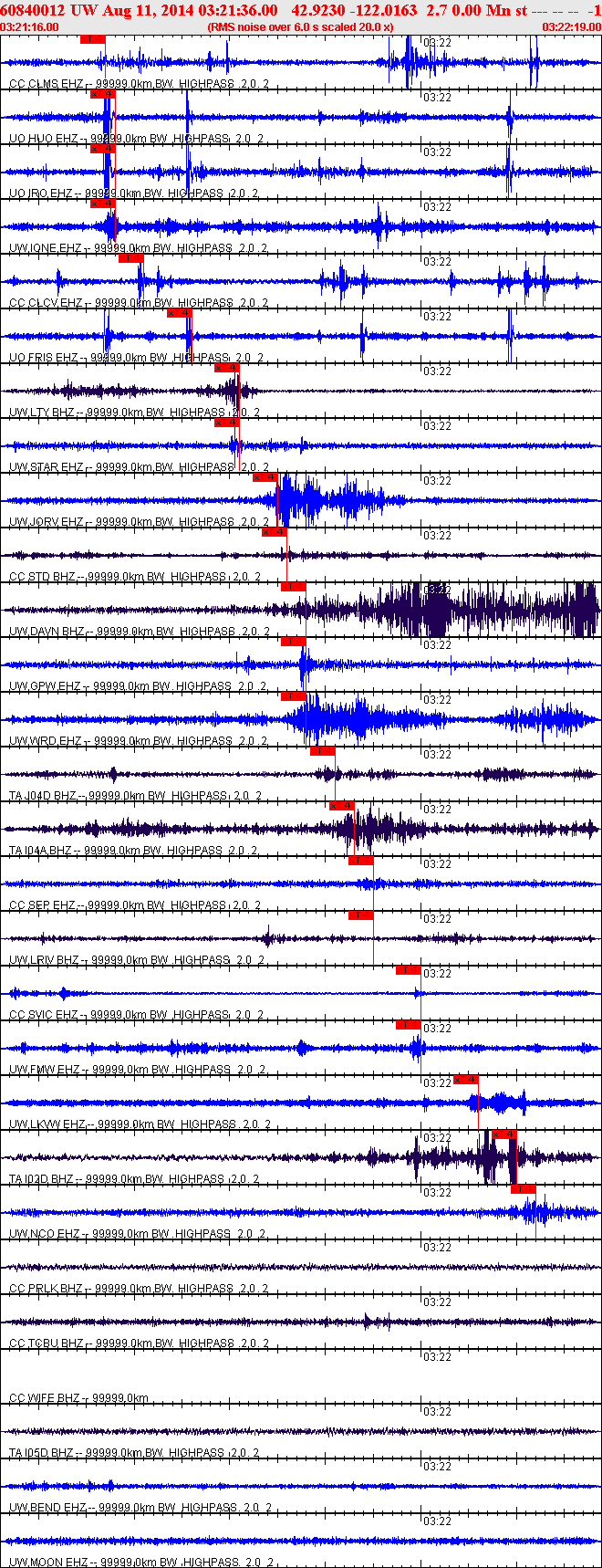Click the red pick marker on TA.I02D trace
The height and width of the screenshot is (1568, 602).
503,1134
